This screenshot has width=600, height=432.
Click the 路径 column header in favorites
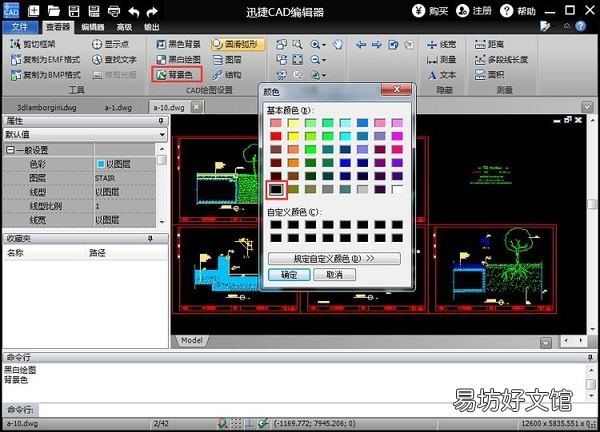click(97, 253)
